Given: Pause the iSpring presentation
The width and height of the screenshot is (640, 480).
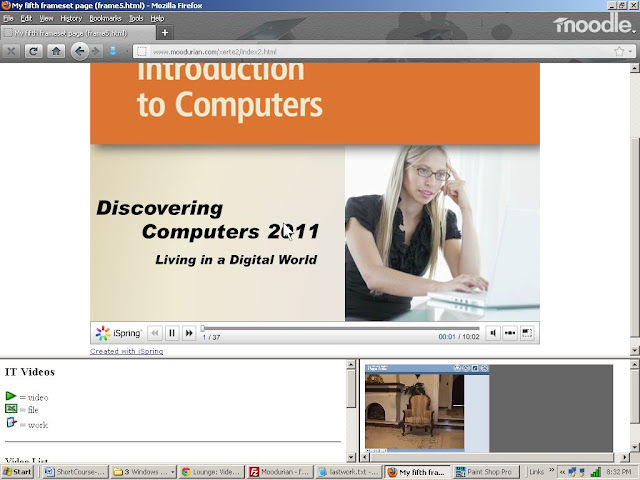Looking at the screenshot, I should [x=172, y=333].
